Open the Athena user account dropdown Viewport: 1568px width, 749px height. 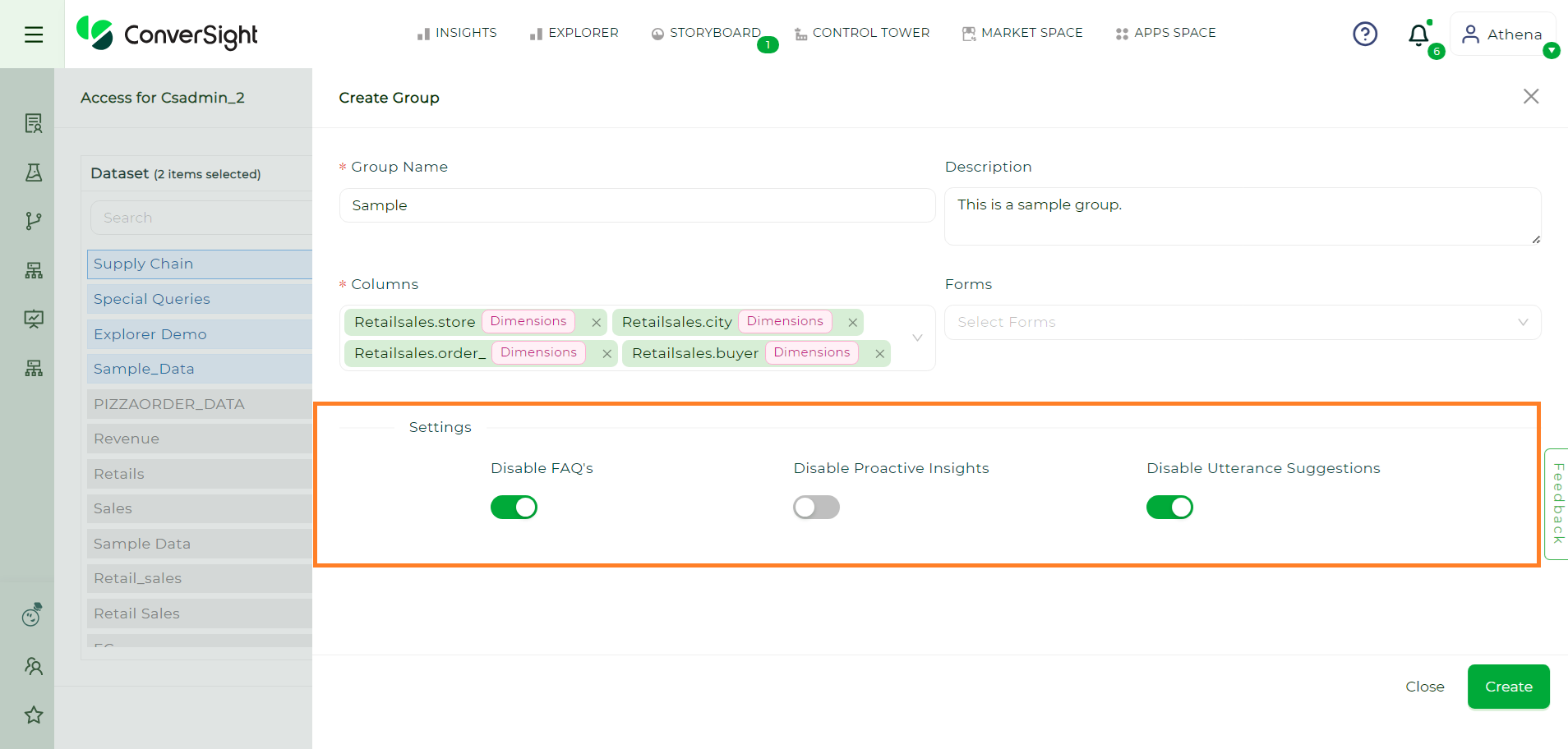pos(1503,34)
